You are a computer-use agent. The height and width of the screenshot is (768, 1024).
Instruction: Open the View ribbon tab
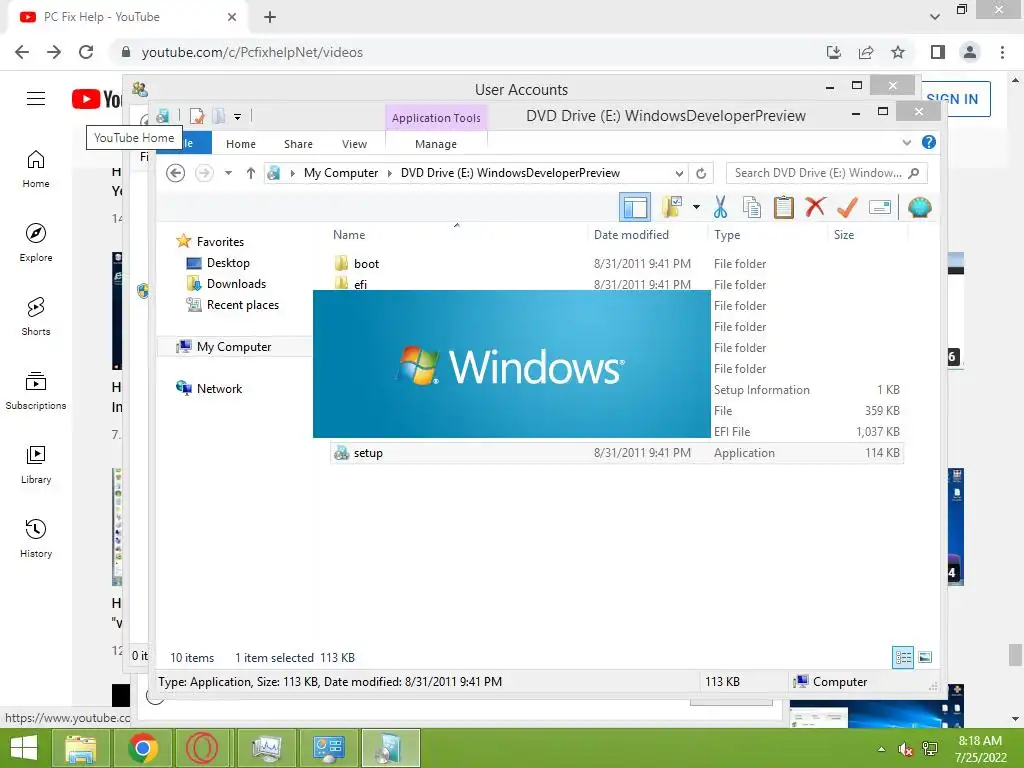[x=354, y=144]
